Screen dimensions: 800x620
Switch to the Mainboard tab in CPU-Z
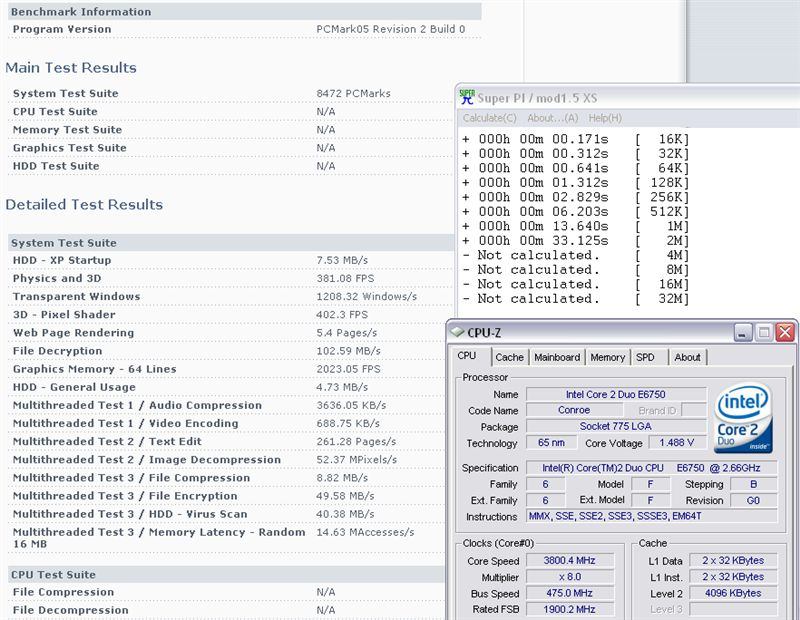(557, 357)
